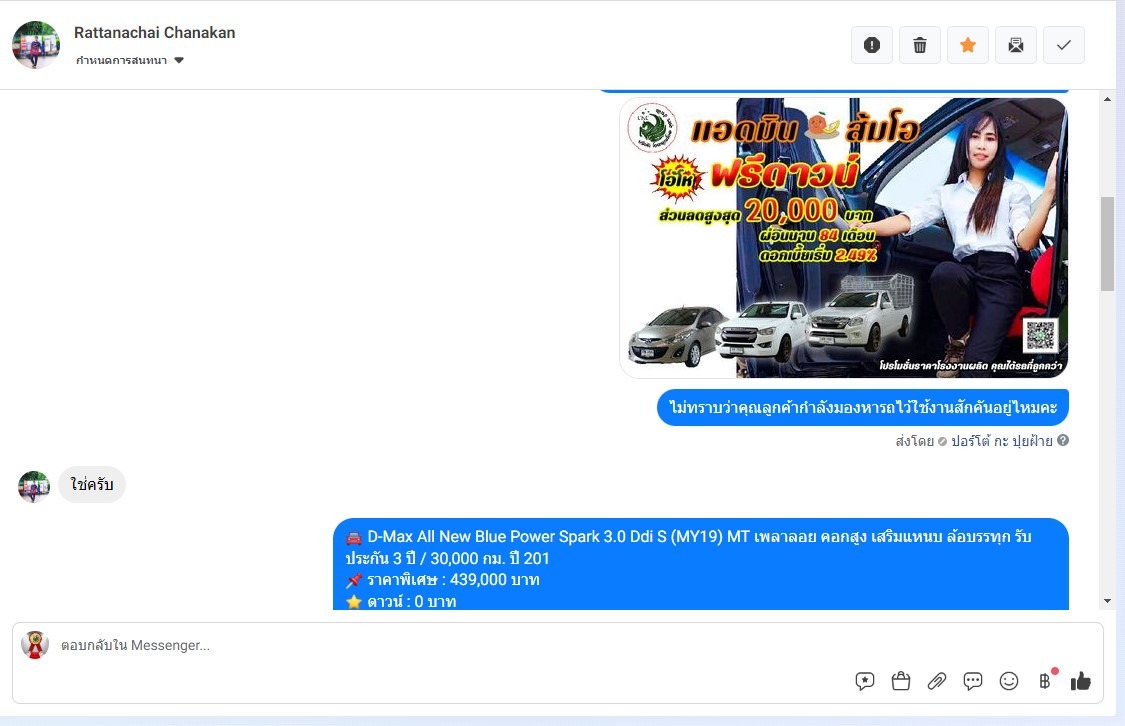The width and height of the screenshot is (1125, 726).
Task: Open Rattanachai Chanakan profile picture in header
Action: [36, 44]
